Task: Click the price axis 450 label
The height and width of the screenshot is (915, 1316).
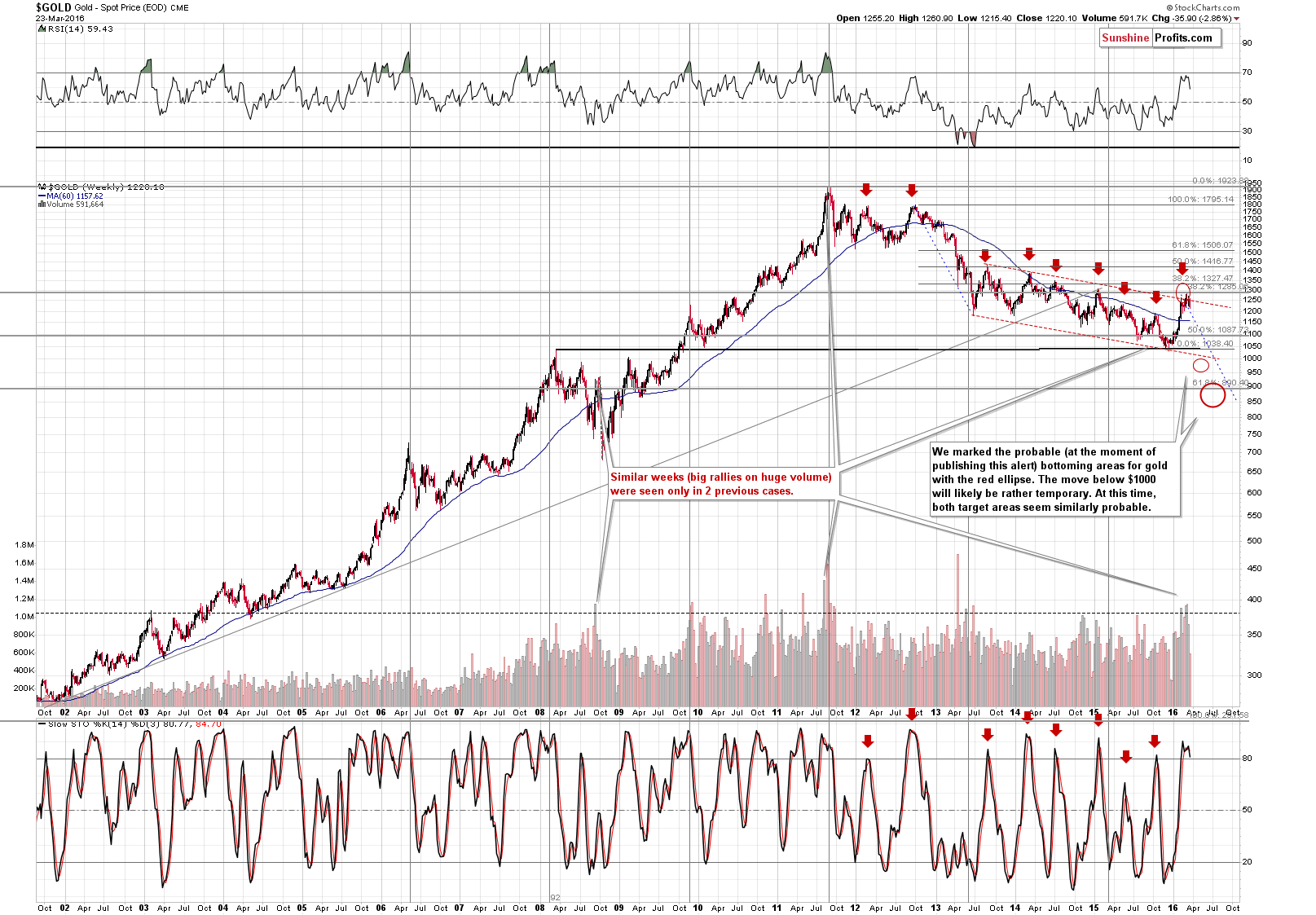Action: 1253,569
